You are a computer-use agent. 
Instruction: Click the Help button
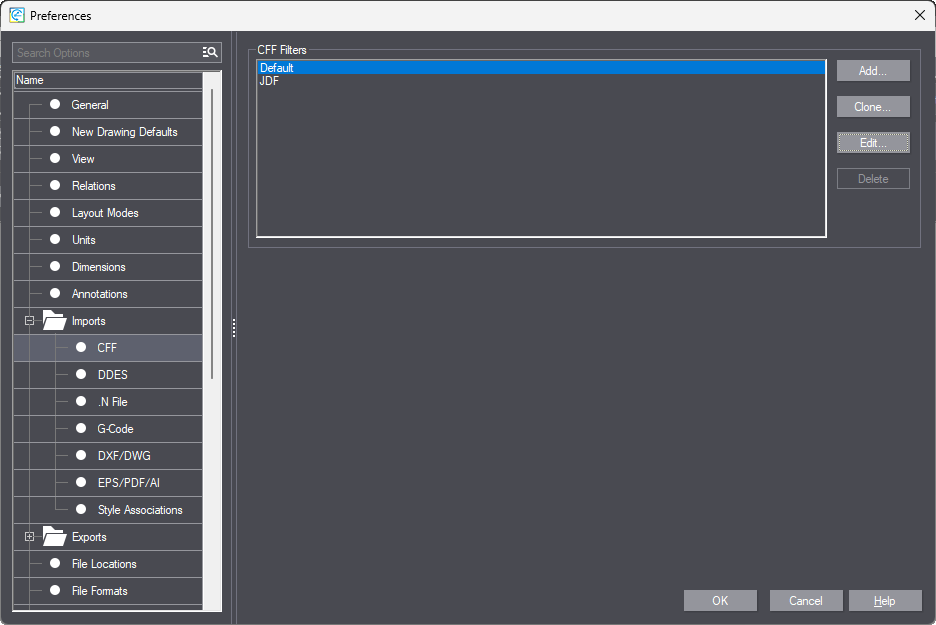884,601
